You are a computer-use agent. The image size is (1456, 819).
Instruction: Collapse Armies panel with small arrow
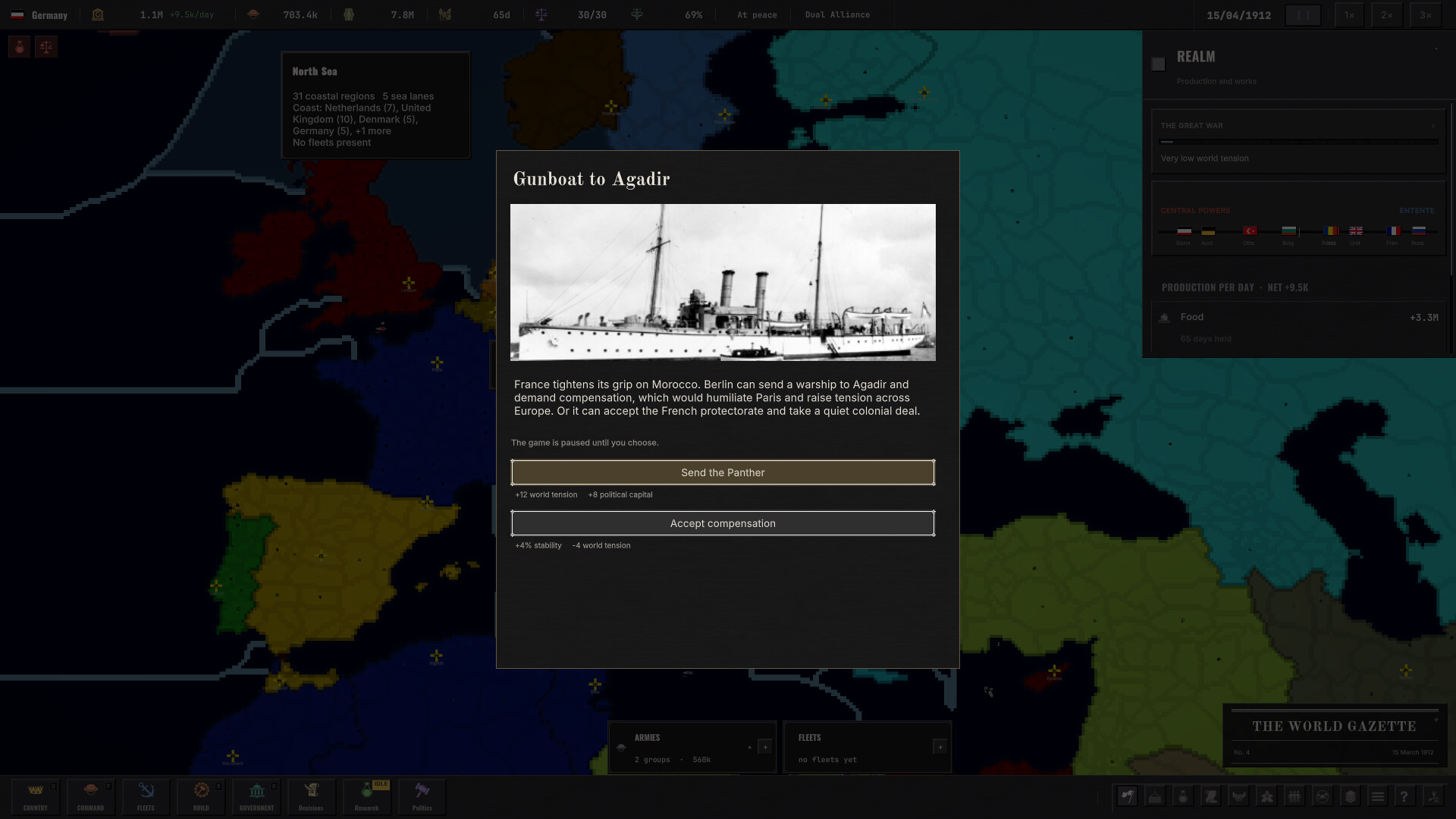(x=750, y=747)
